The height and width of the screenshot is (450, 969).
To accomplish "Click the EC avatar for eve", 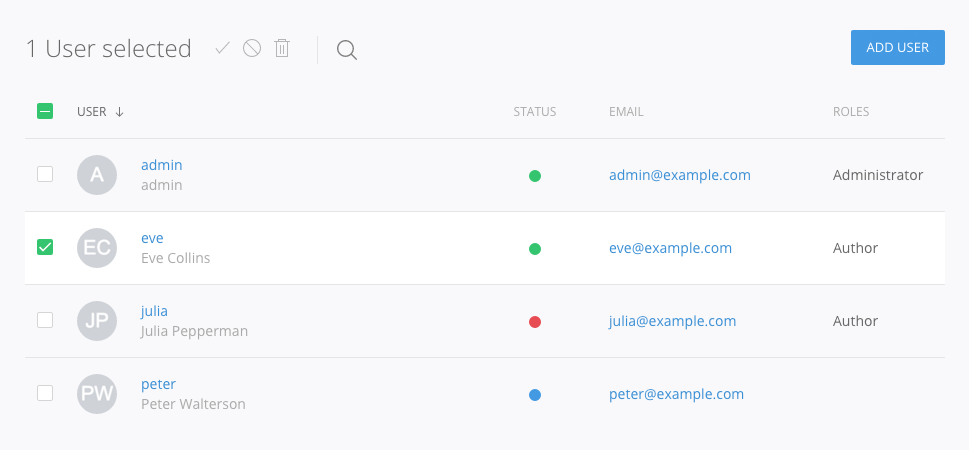I will click(97, 248).
